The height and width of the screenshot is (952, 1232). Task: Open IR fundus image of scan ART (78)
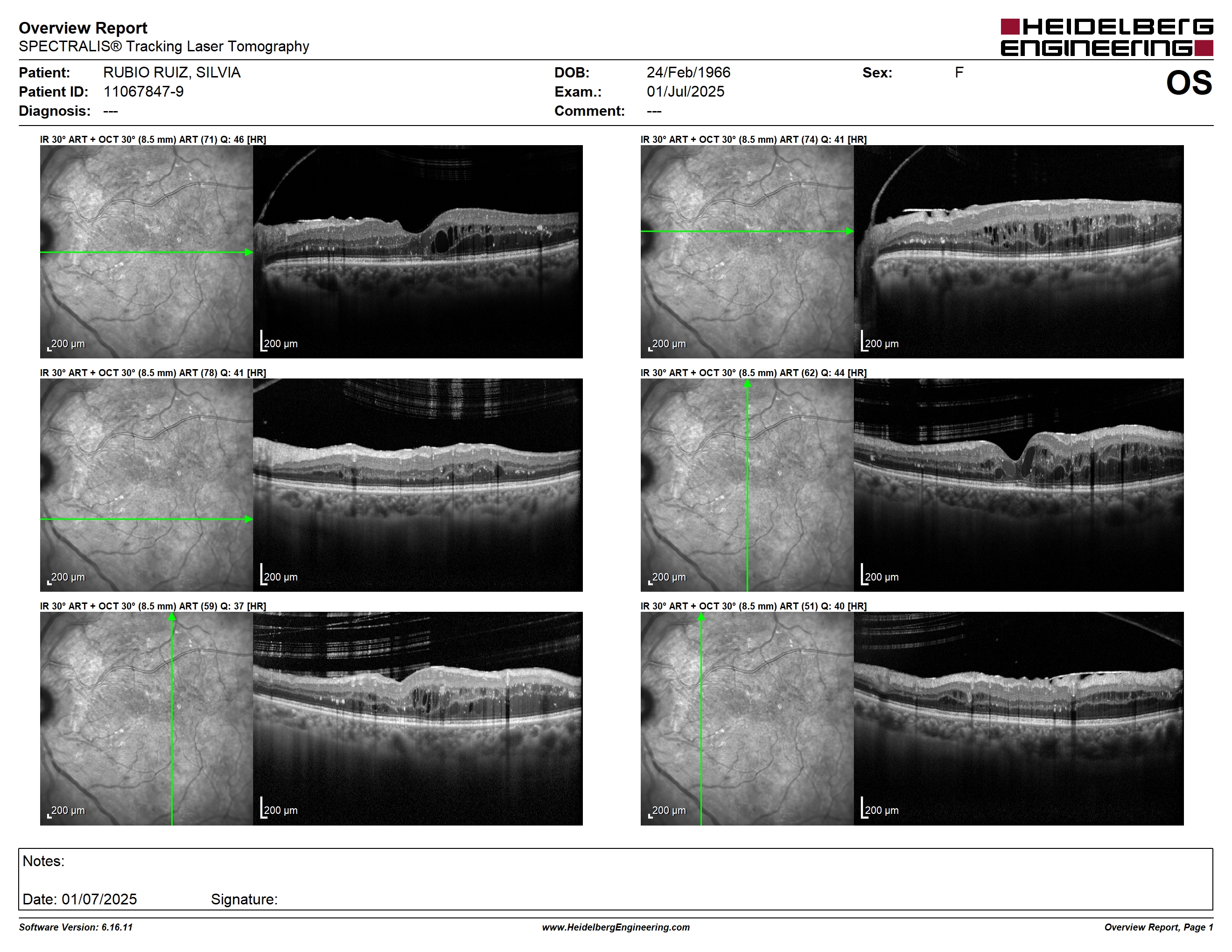click(x=146, y=485)
